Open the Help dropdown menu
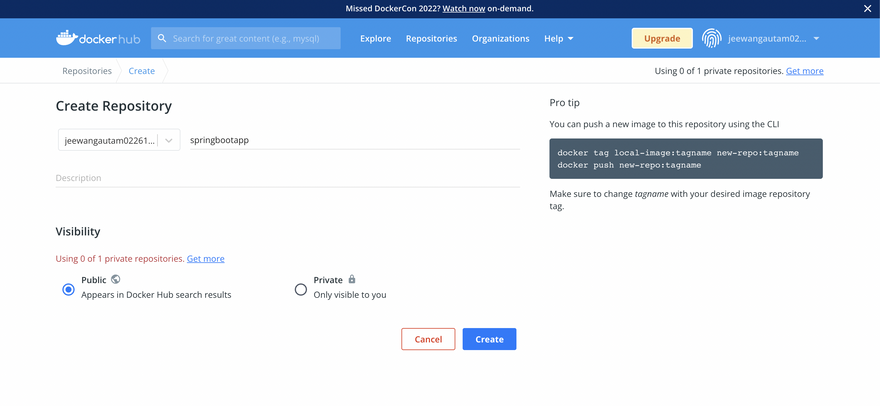Image resolution: width=880 pixels, height=406 pixels. coord(558,38)
